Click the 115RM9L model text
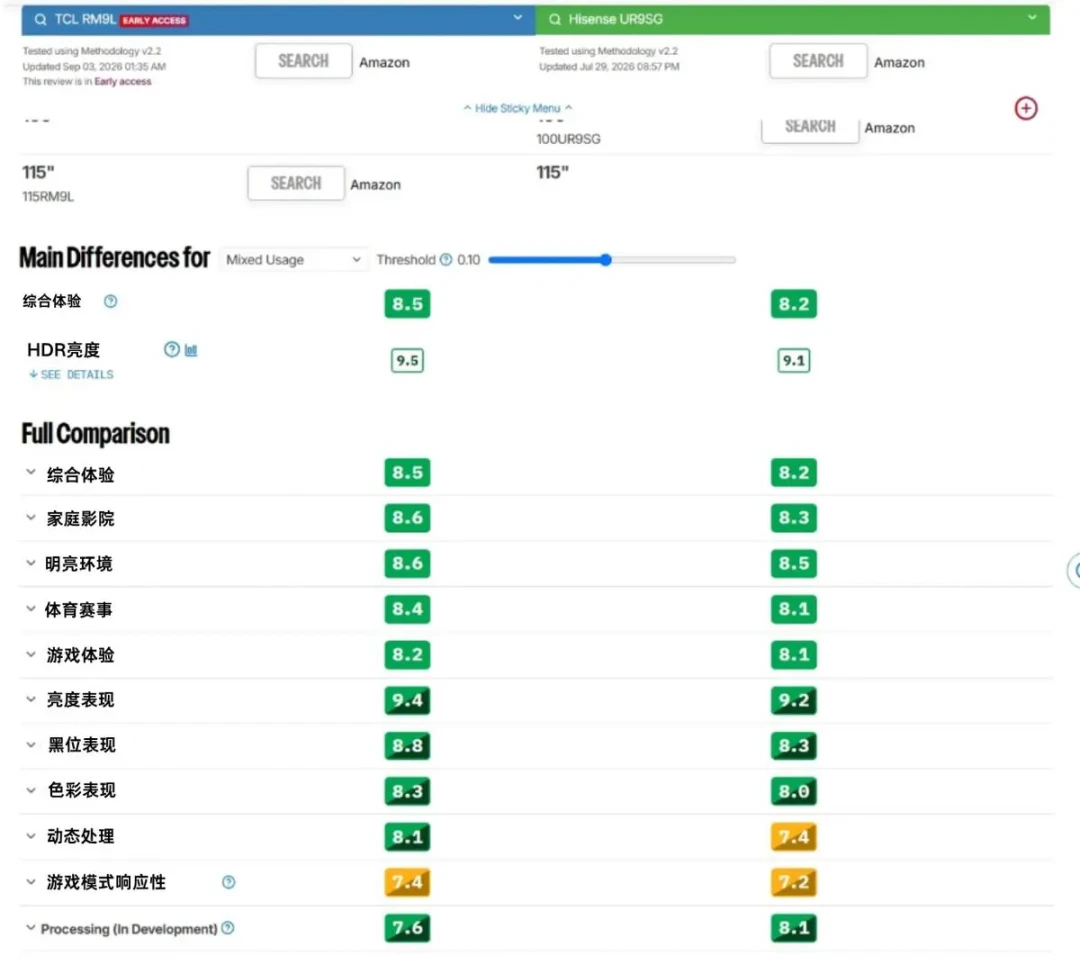 pos(48,197)
